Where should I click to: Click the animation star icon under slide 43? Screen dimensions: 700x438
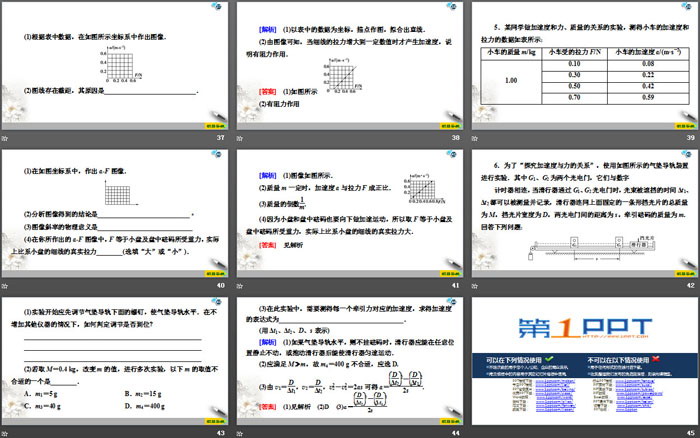[x=5, y=434]
